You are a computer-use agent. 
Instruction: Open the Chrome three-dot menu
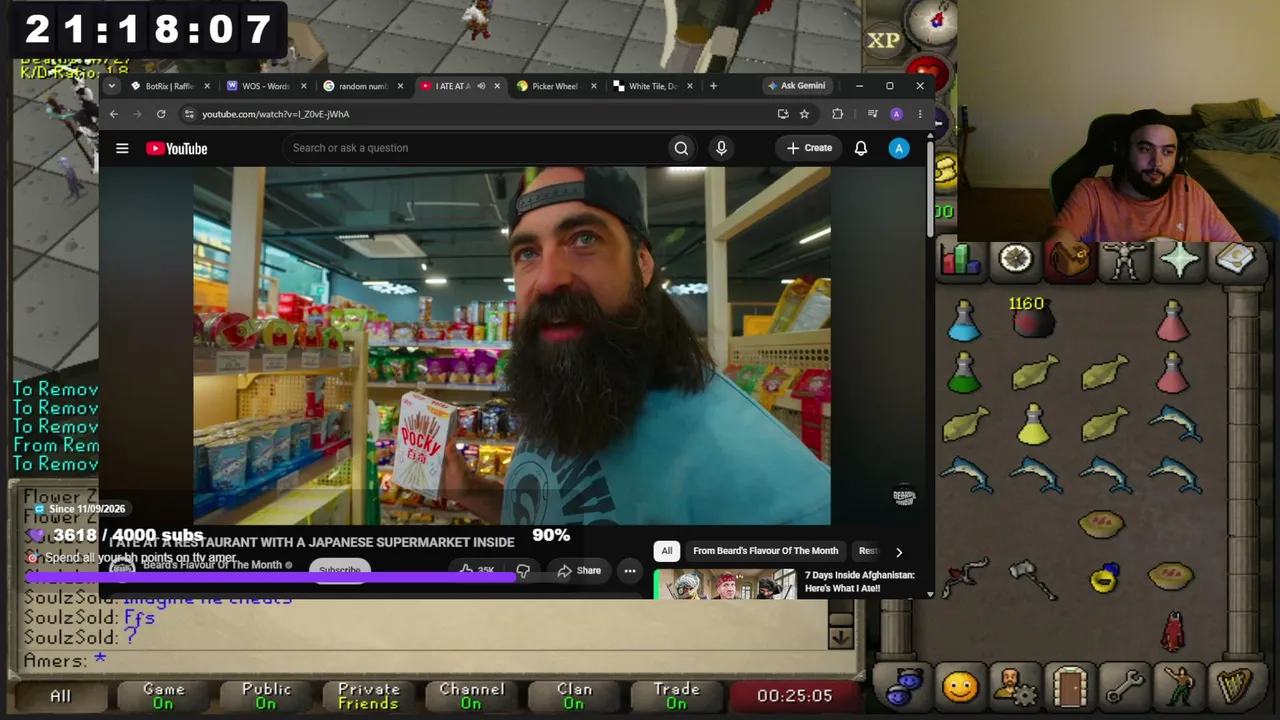[920, 114]
